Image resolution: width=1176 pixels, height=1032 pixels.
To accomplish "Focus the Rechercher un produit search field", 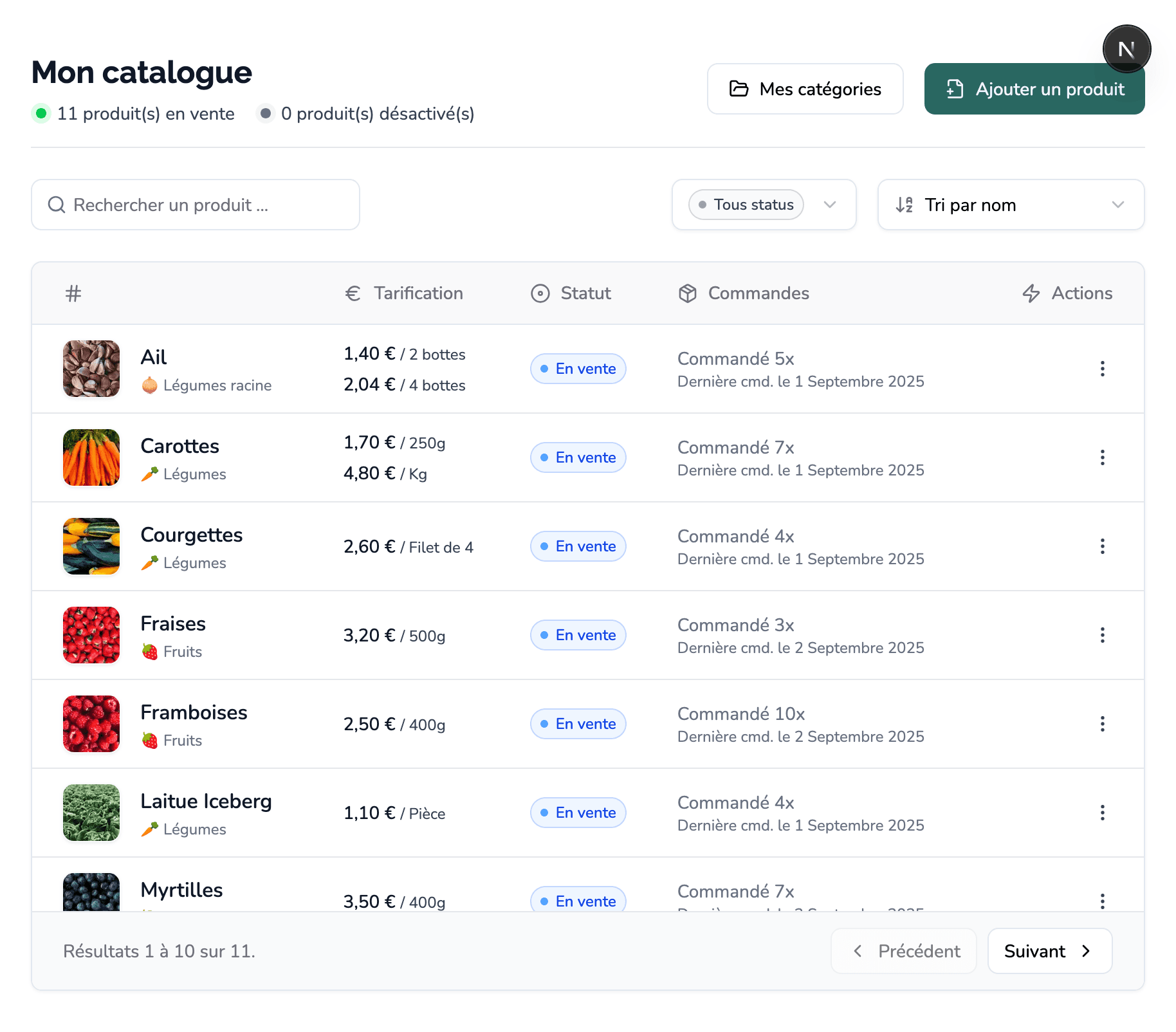I will coord(206,205).
